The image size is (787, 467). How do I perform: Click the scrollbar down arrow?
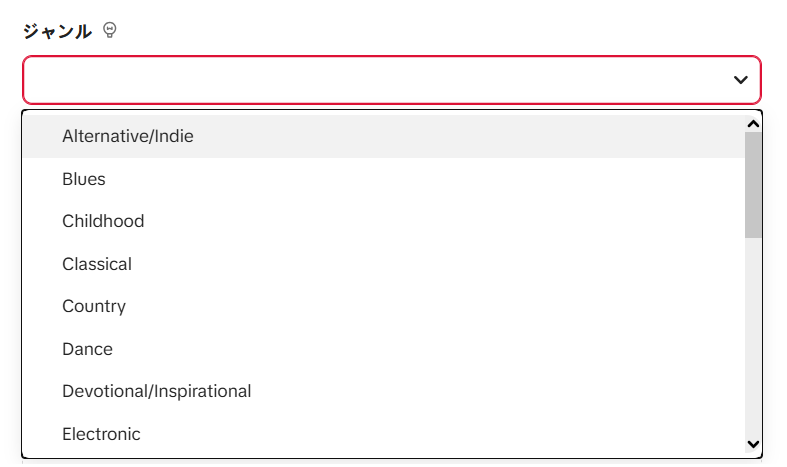tap(753, 444)
